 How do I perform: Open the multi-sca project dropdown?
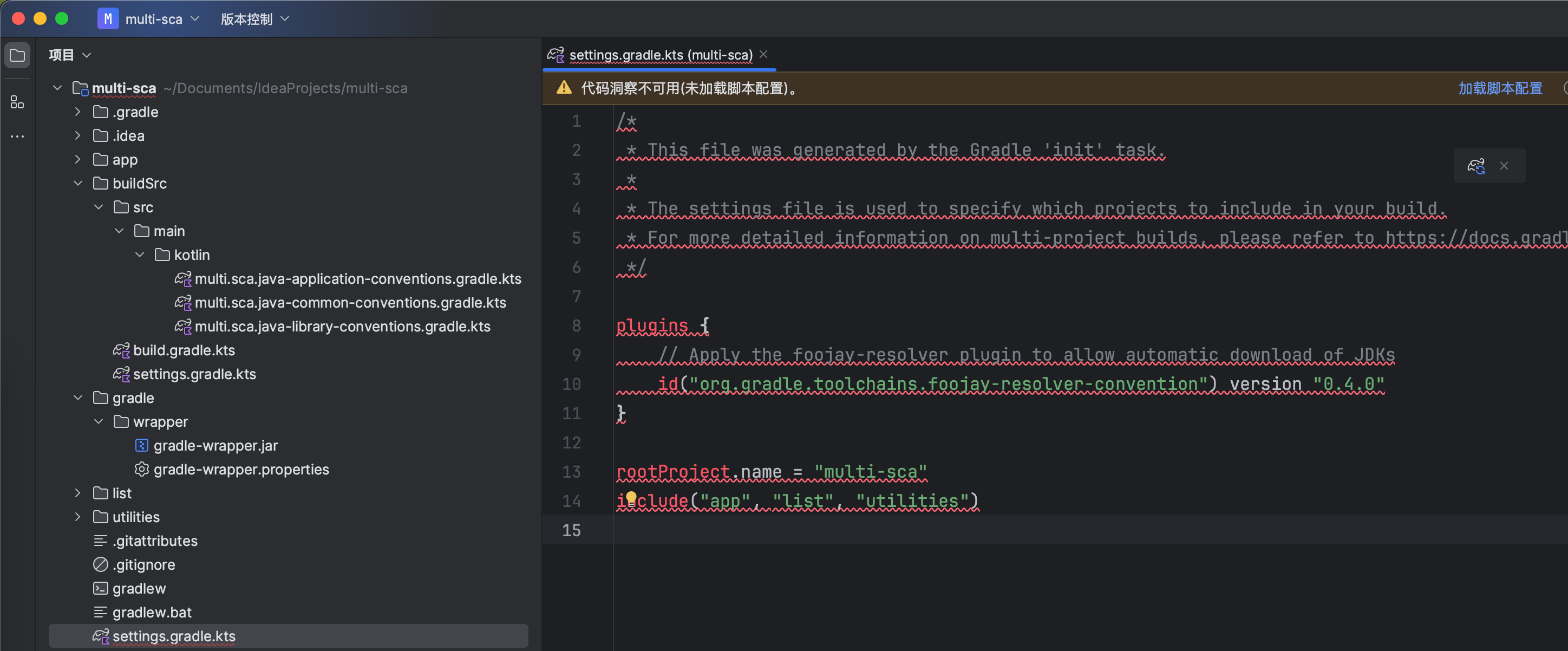162,19
